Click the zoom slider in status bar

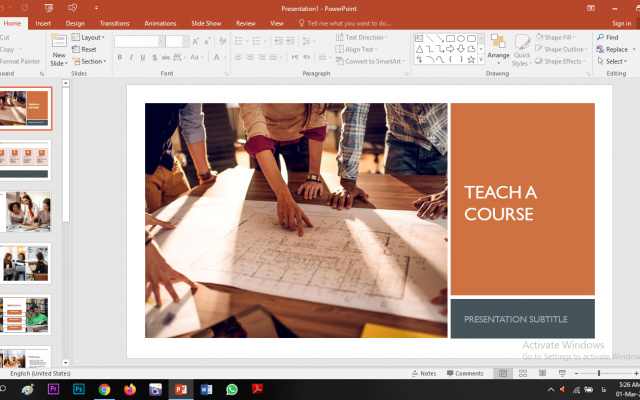pos(600,373)
